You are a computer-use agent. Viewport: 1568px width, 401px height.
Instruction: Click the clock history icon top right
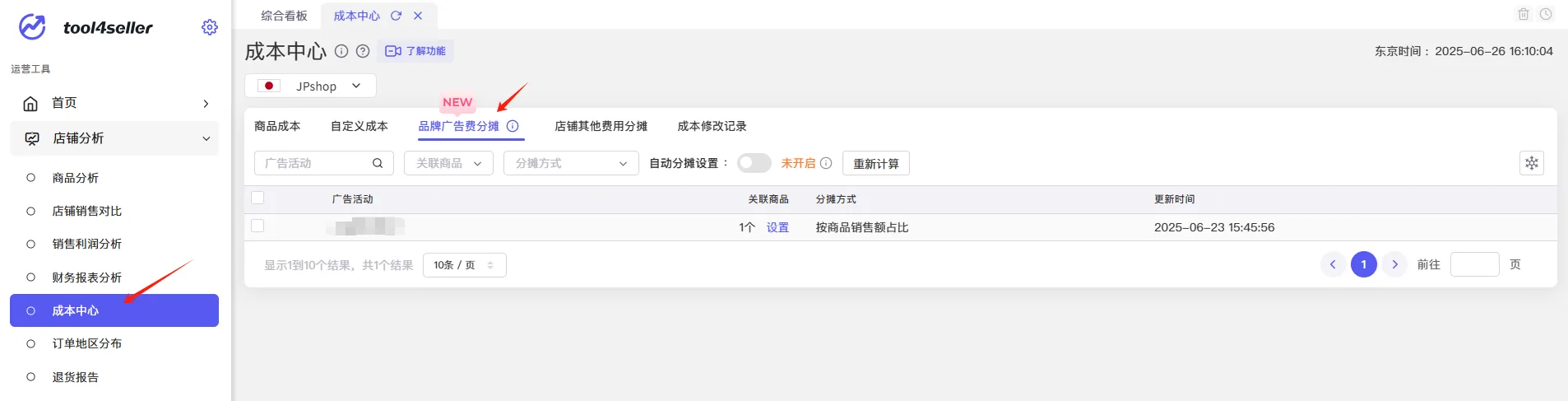click(1546, 14)
